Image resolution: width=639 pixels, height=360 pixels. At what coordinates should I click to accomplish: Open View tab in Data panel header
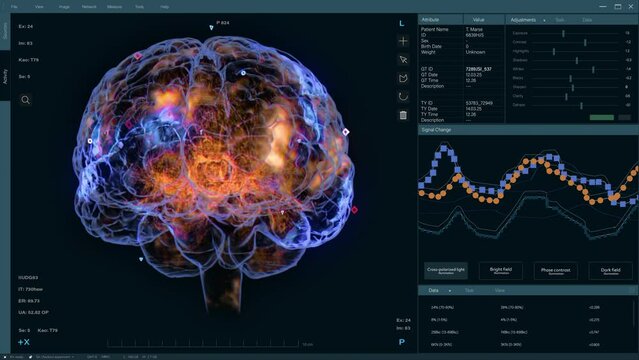(x=500, y=290)
